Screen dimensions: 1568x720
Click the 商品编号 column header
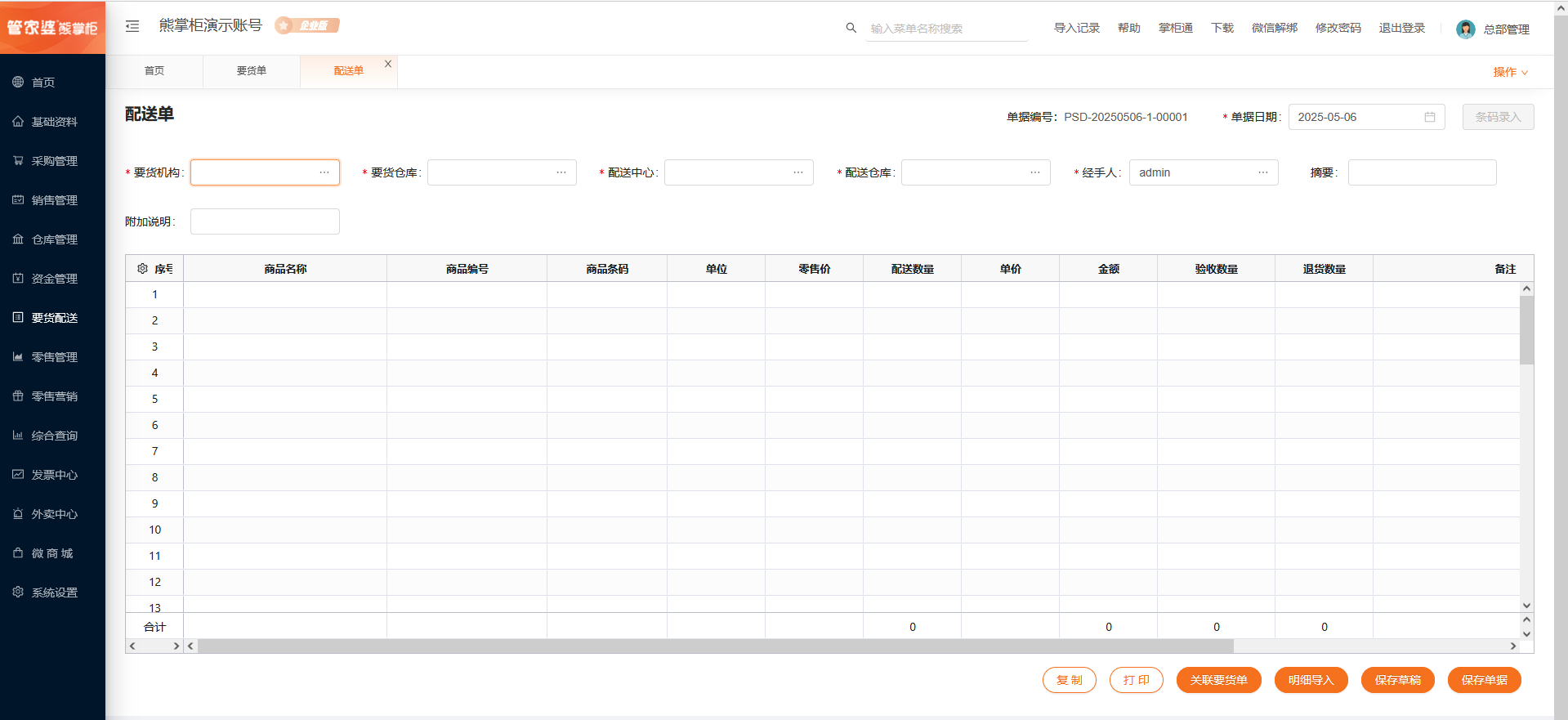(x=467, y=269)
